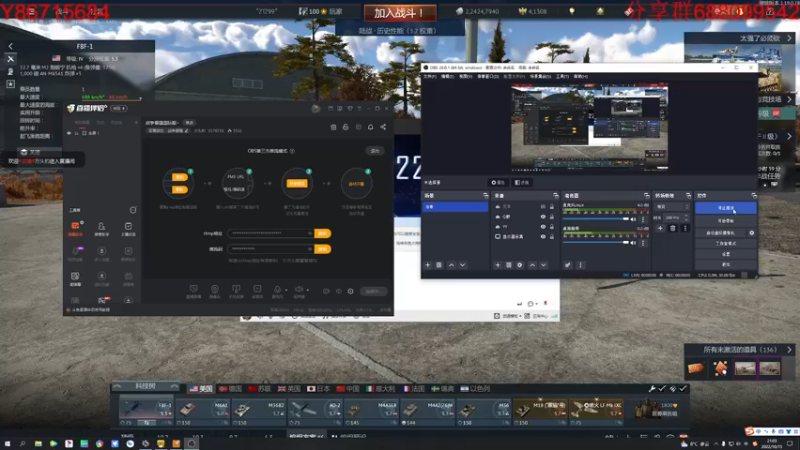
Task: Remove transition with Scene Transitions trash icon
Action: tap(672, 228)
